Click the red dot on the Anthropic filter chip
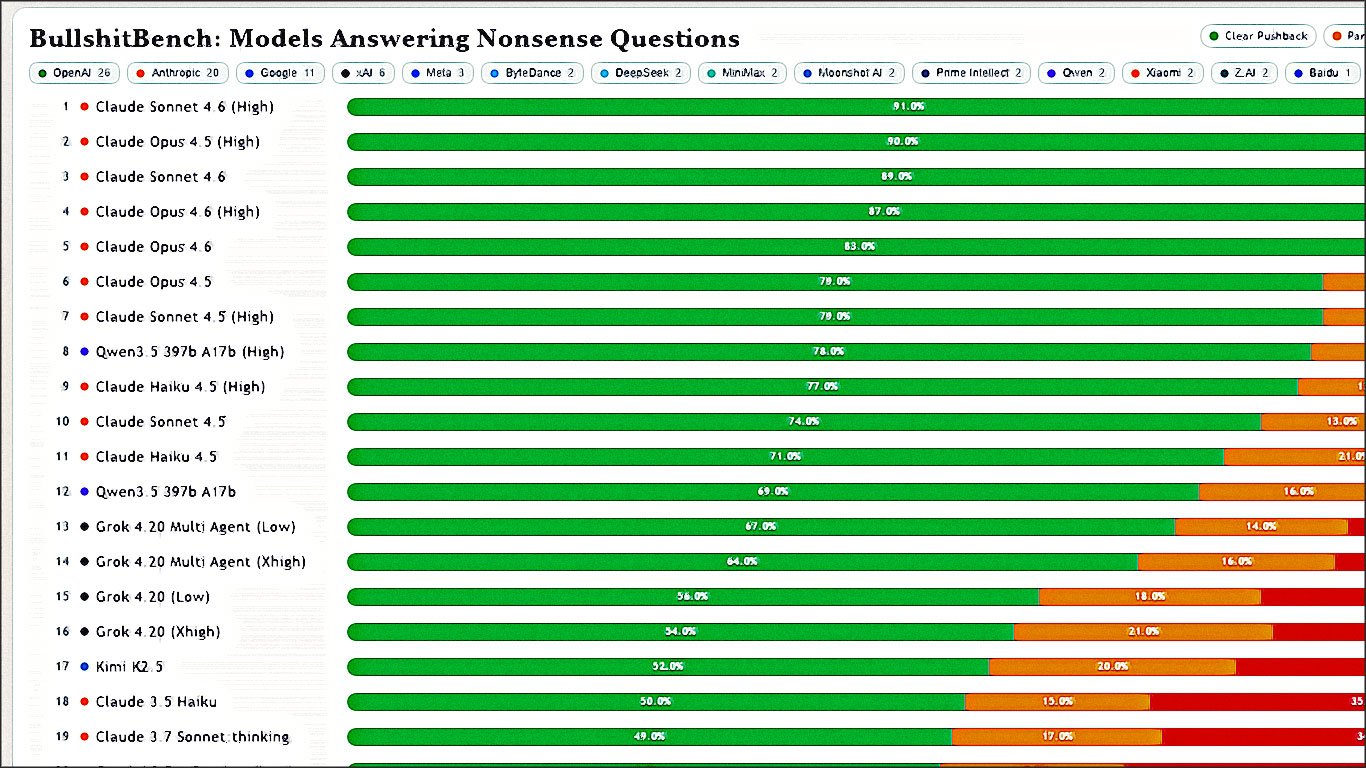The width and height of the screenshot is (1366, 768). click(x=143, y=72)
